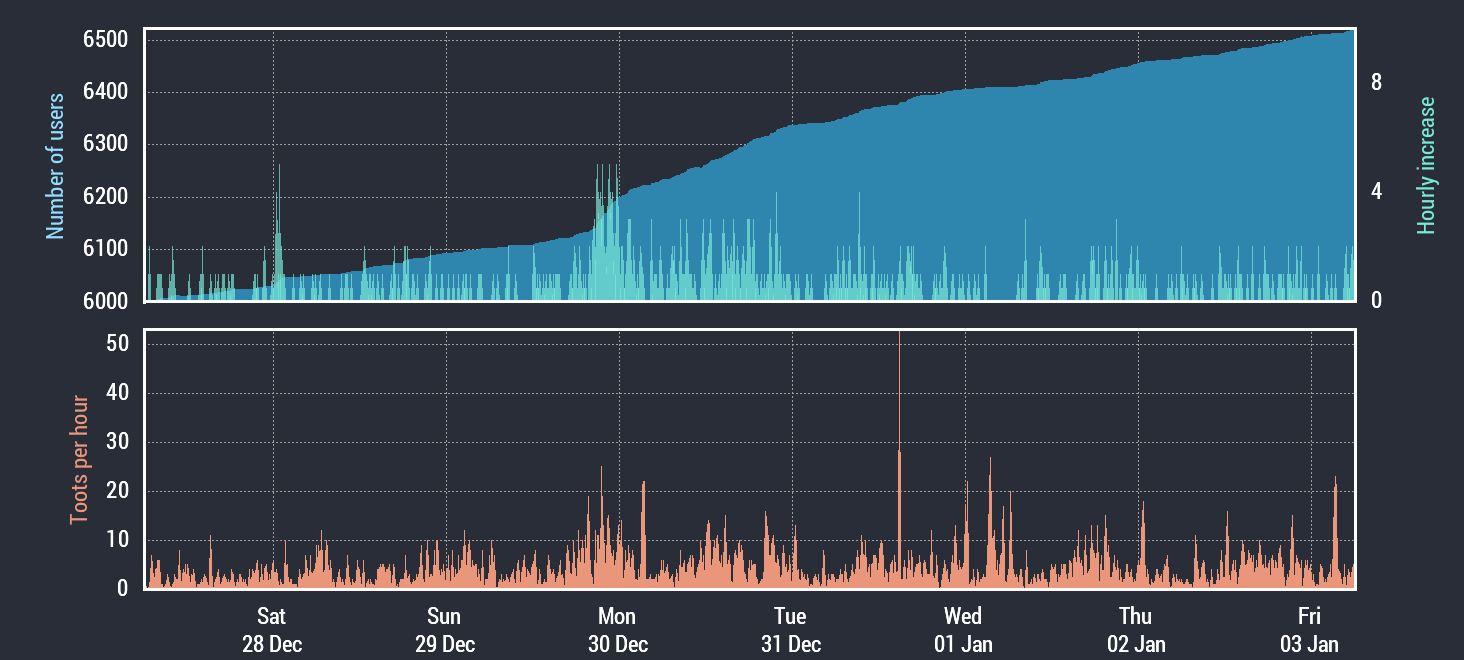The image size is (1464, 660).
Task: Click the 50 tick on toots axis
Action: click(x=116, y=344)
